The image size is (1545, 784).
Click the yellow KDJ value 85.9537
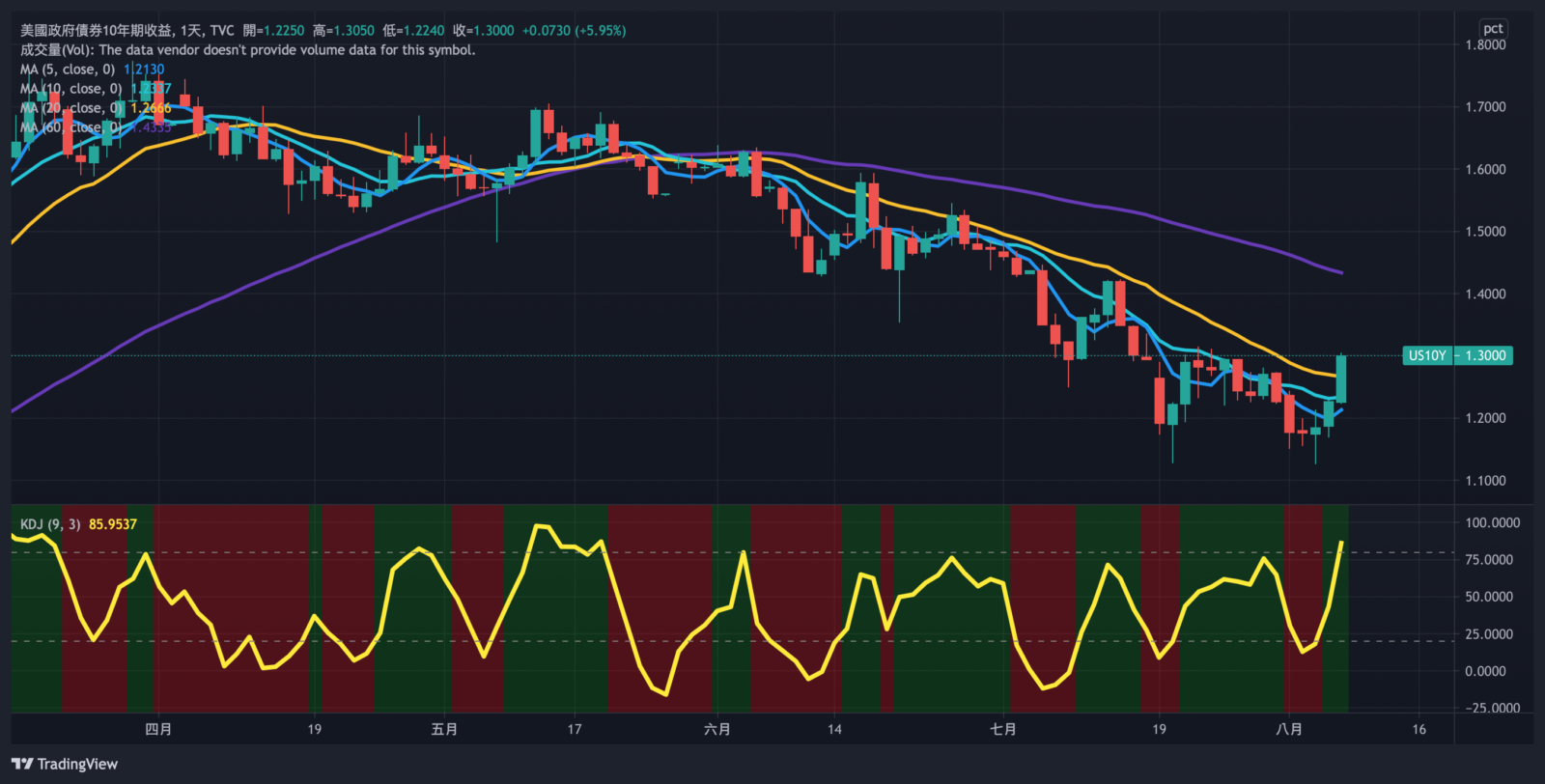(113, 524)
